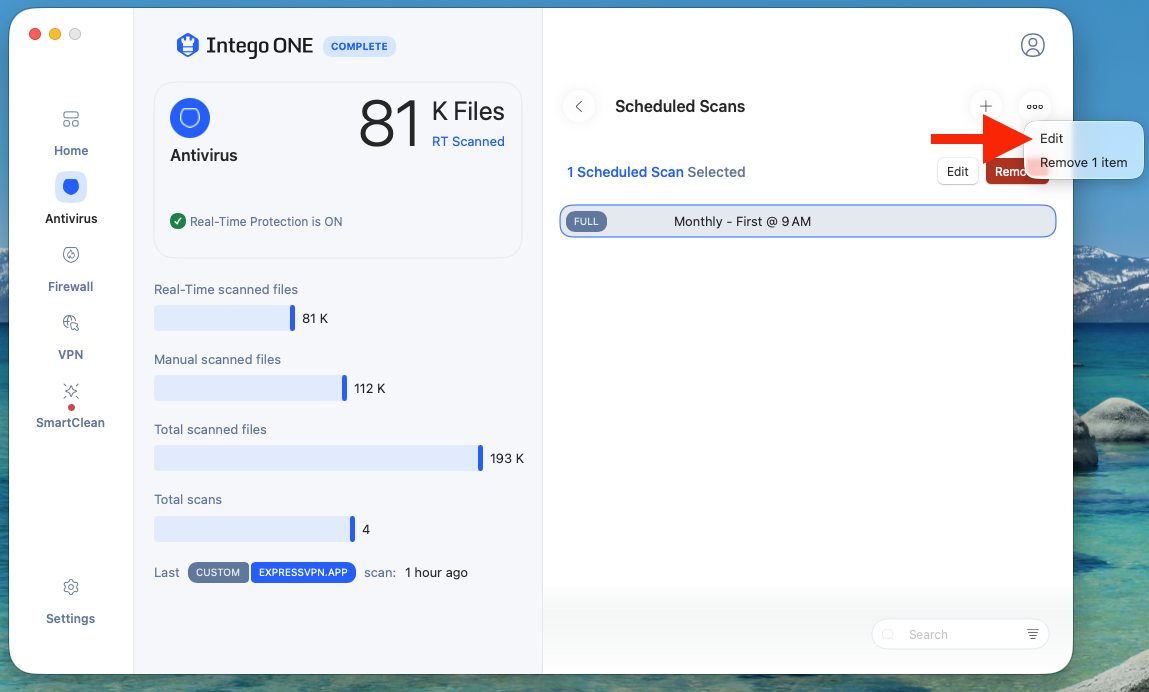Open the Home section in sidebar

(71, 133)
